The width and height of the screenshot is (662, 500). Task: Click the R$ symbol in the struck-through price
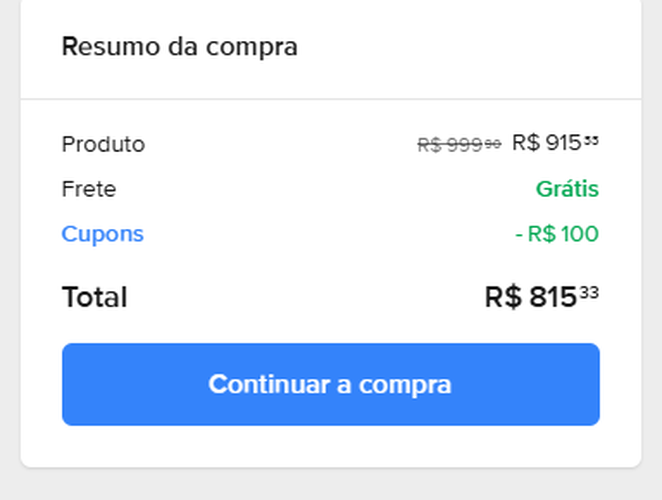coord(430,145)
